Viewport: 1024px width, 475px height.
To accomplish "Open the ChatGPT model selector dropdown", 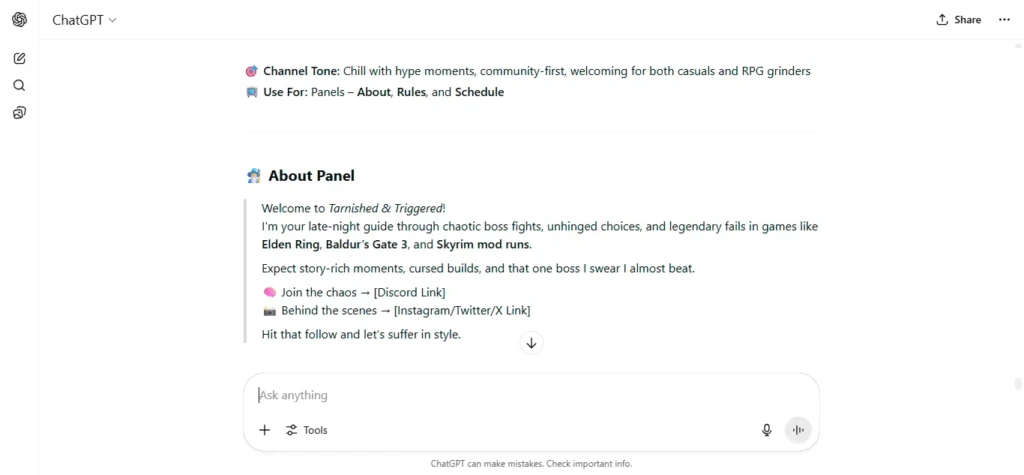I will coord(84,20).
